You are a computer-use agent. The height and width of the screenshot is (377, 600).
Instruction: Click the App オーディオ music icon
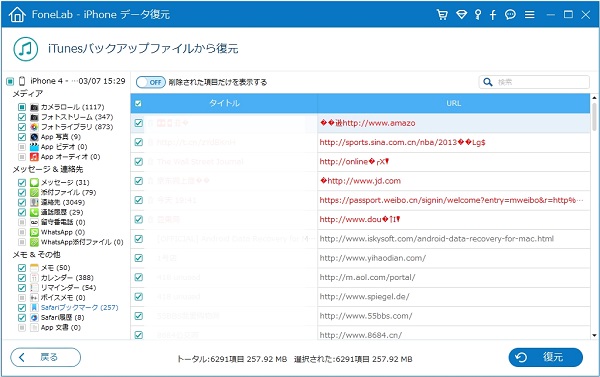(x=34, y=157)
